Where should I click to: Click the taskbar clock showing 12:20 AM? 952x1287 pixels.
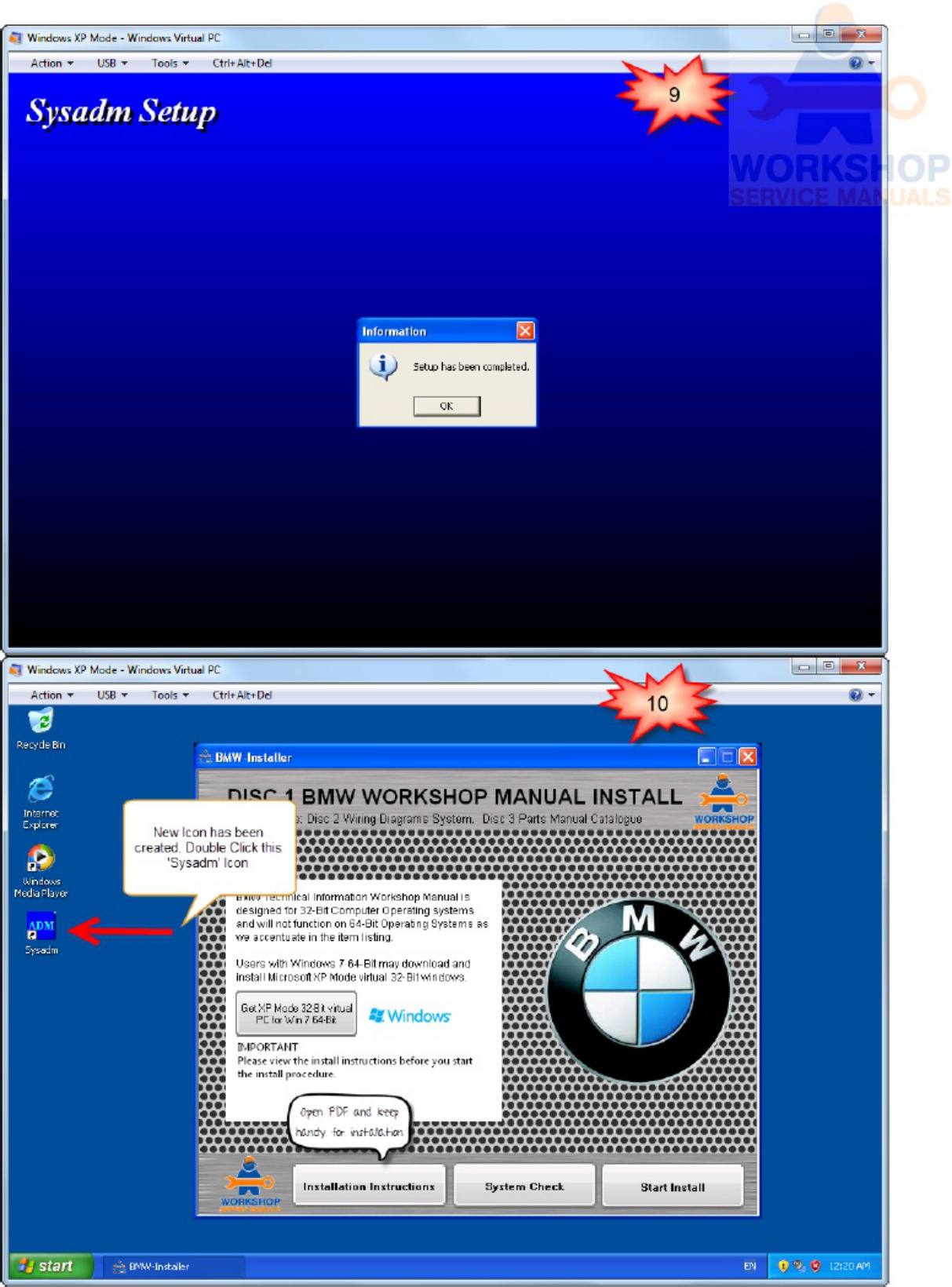tap(850, 1266)
